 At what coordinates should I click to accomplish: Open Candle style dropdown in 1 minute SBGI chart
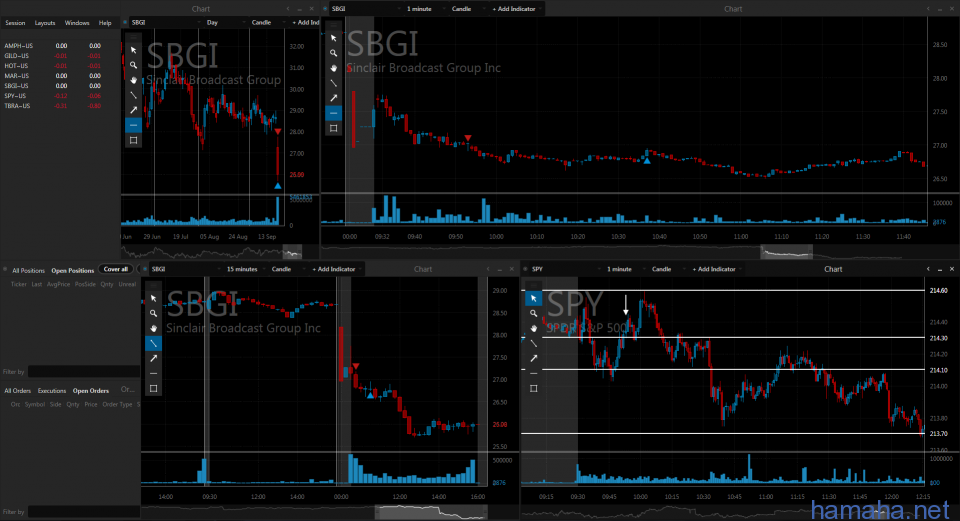pos(468,9)
